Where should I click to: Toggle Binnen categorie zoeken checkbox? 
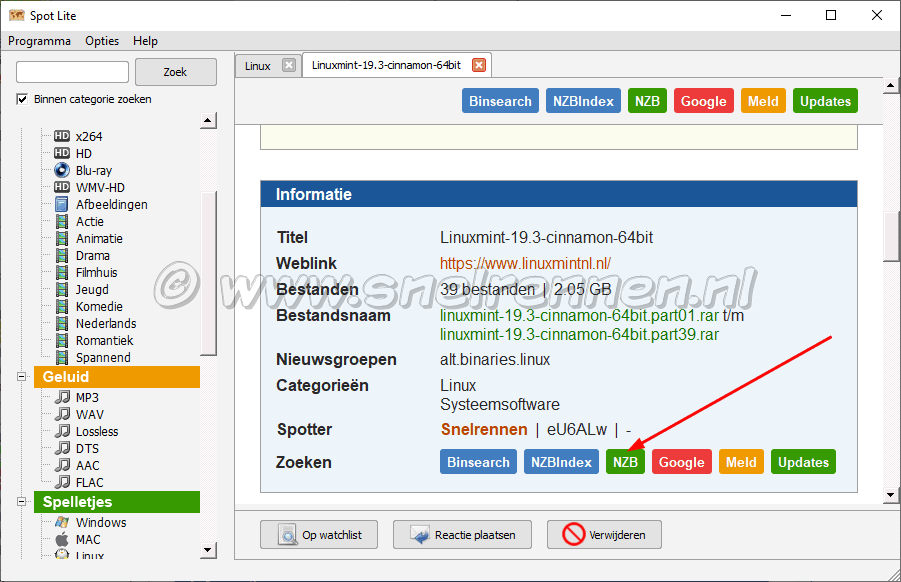22,99
